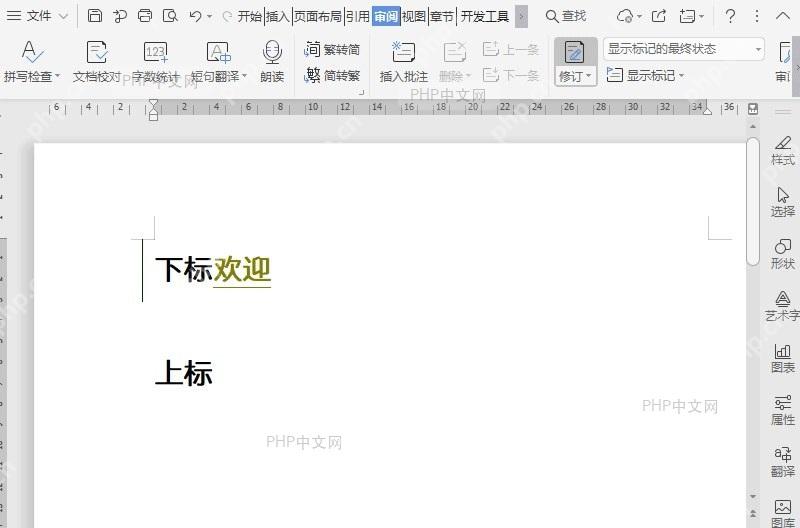Open 图表 chart side panel
The width and height of the screenshot is (800, 528).
(x=783, y=359)
